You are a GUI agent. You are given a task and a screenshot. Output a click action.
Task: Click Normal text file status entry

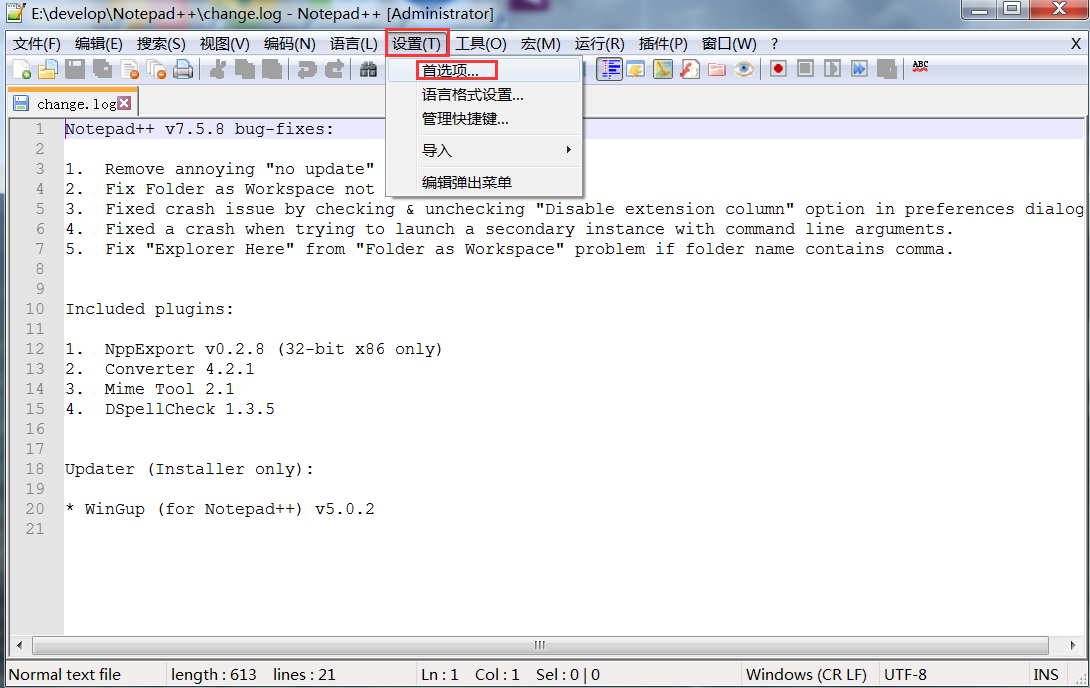(x=86, y=675)
